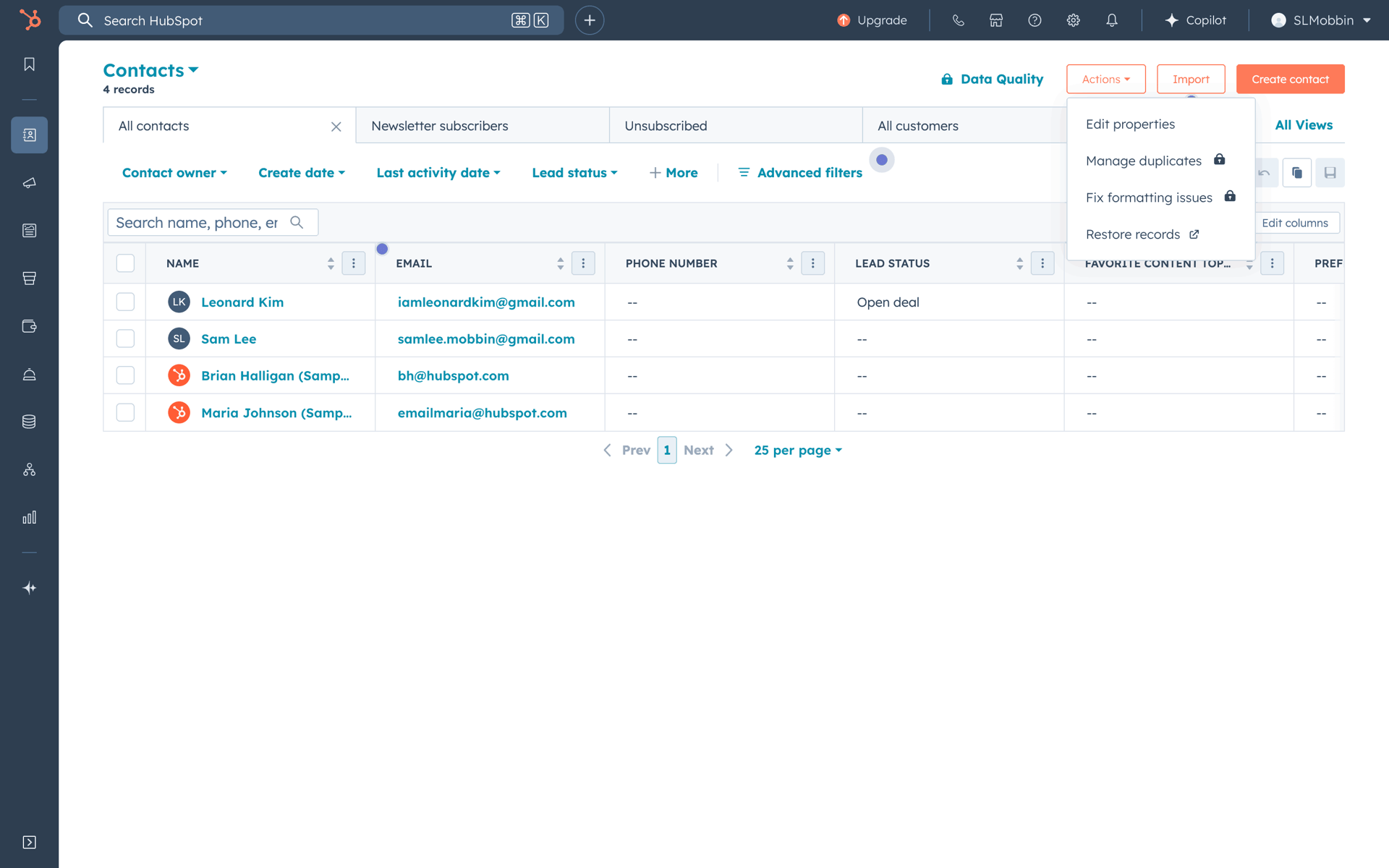Open the Sales wallet sidebar icon
Image resolution: width=1389 pixels, height=868 pixels.
coord(29,326)
